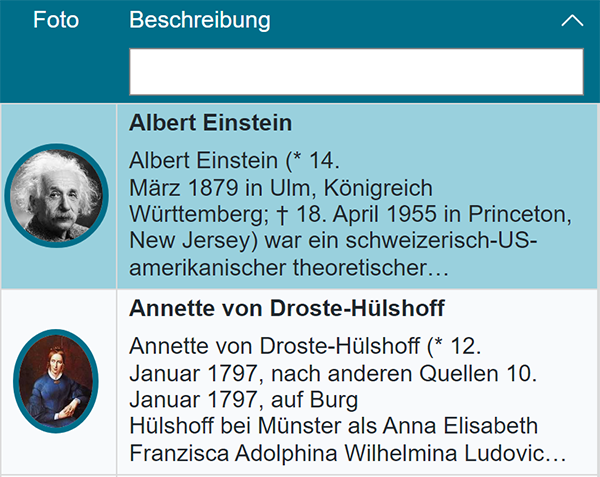
Task: Click the Foto column header
Action: (56, 20)
